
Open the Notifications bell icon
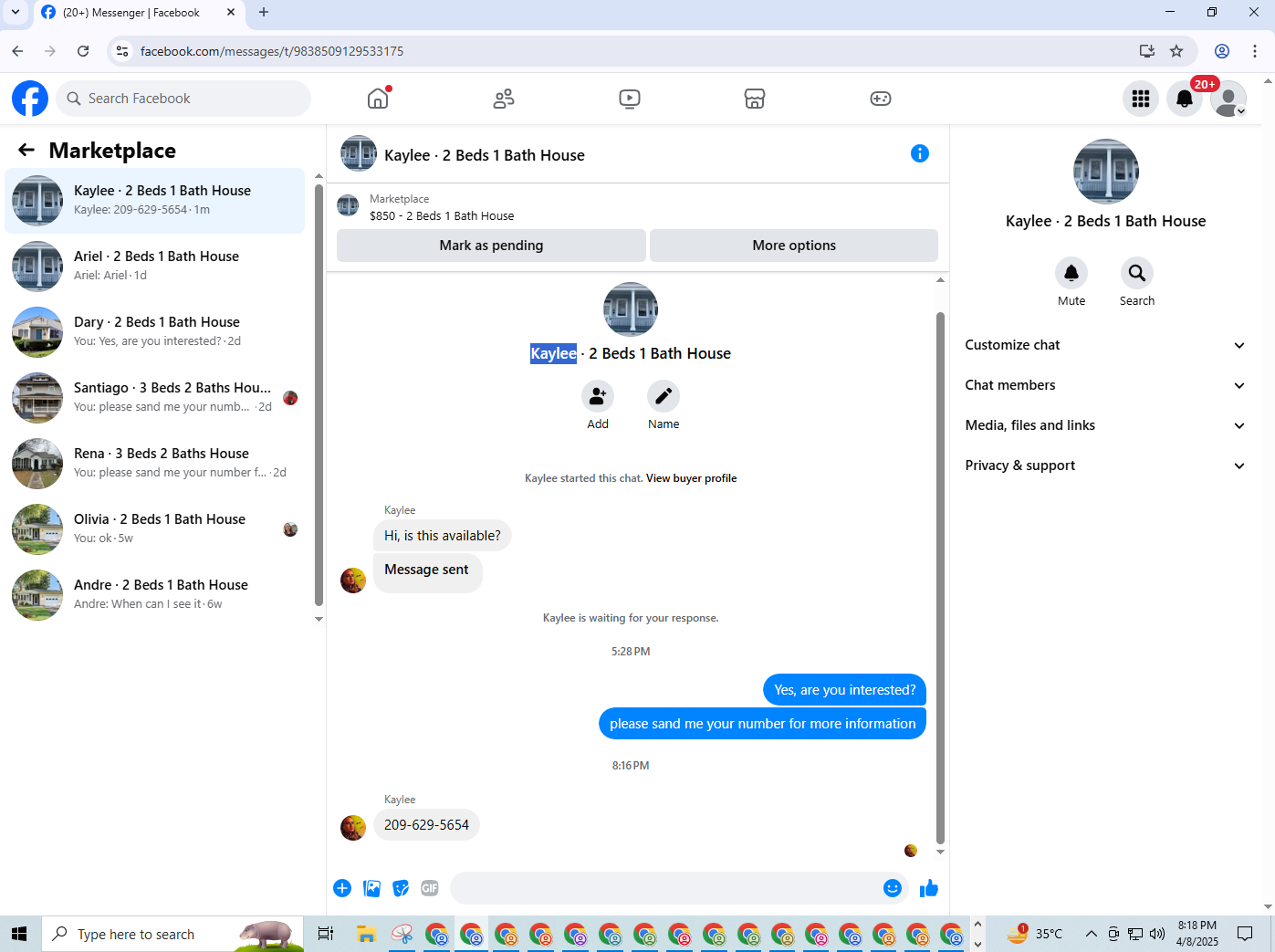click(x=1185, y=99)
